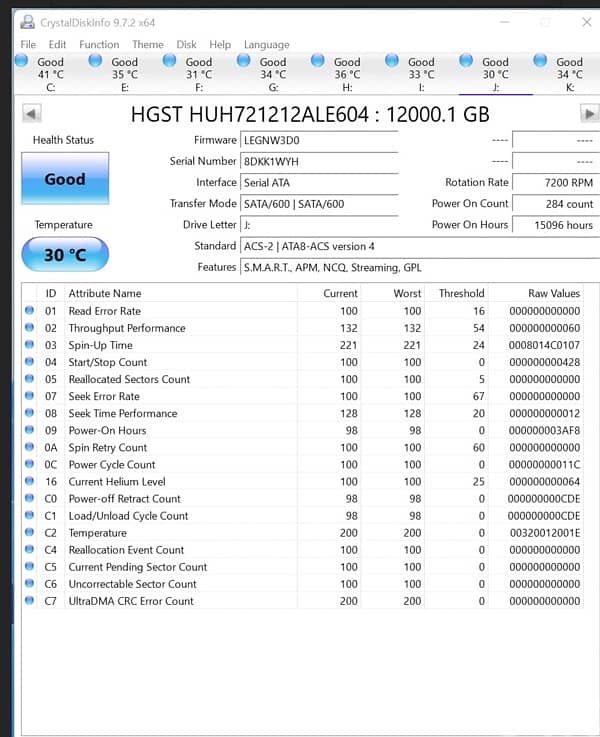
Task: Click raw value 00320012001E in Temperature row
Action: pos(545,533)
